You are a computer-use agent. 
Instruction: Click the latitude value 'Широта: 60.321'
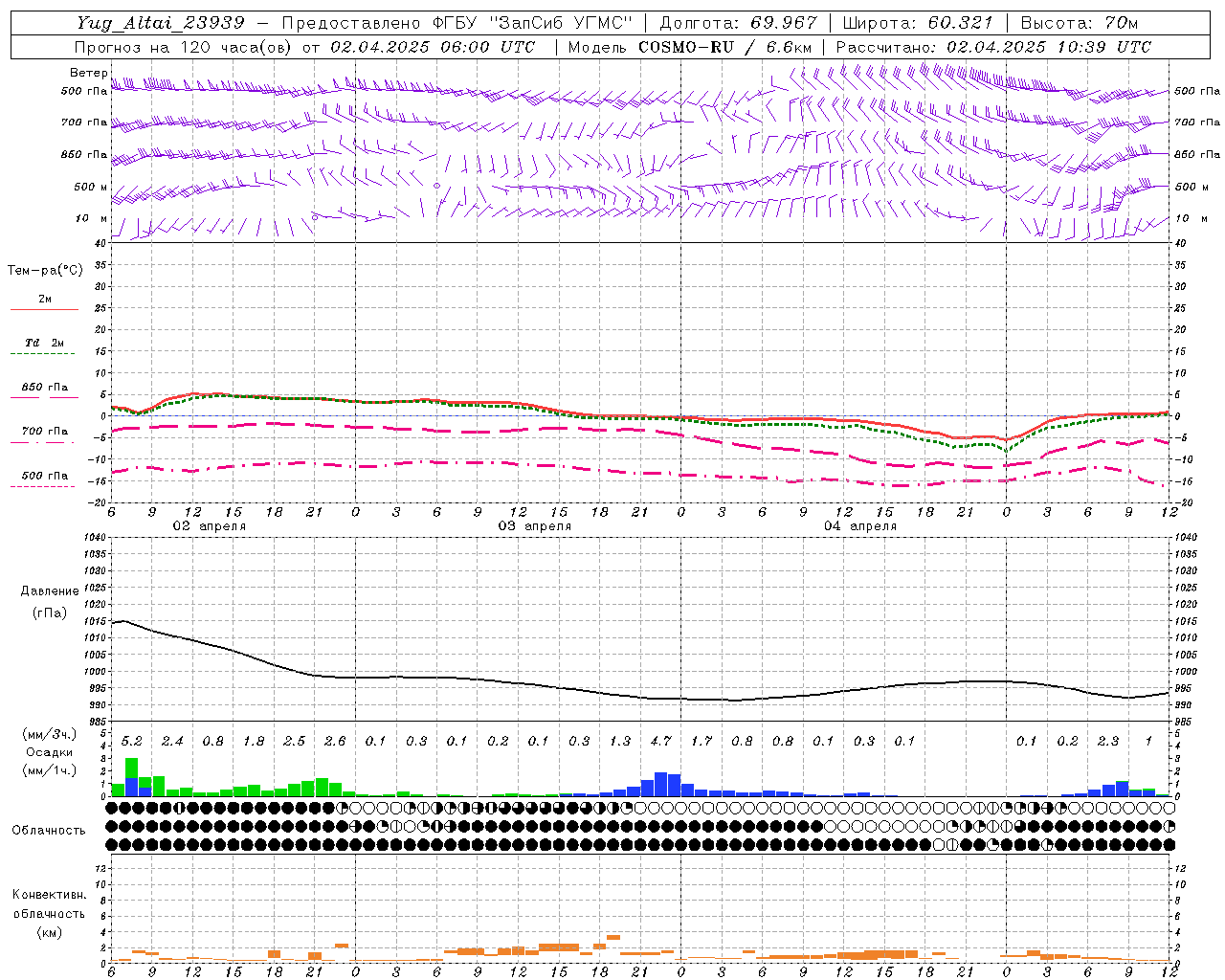pyautogui.click(x=919, y=23)
